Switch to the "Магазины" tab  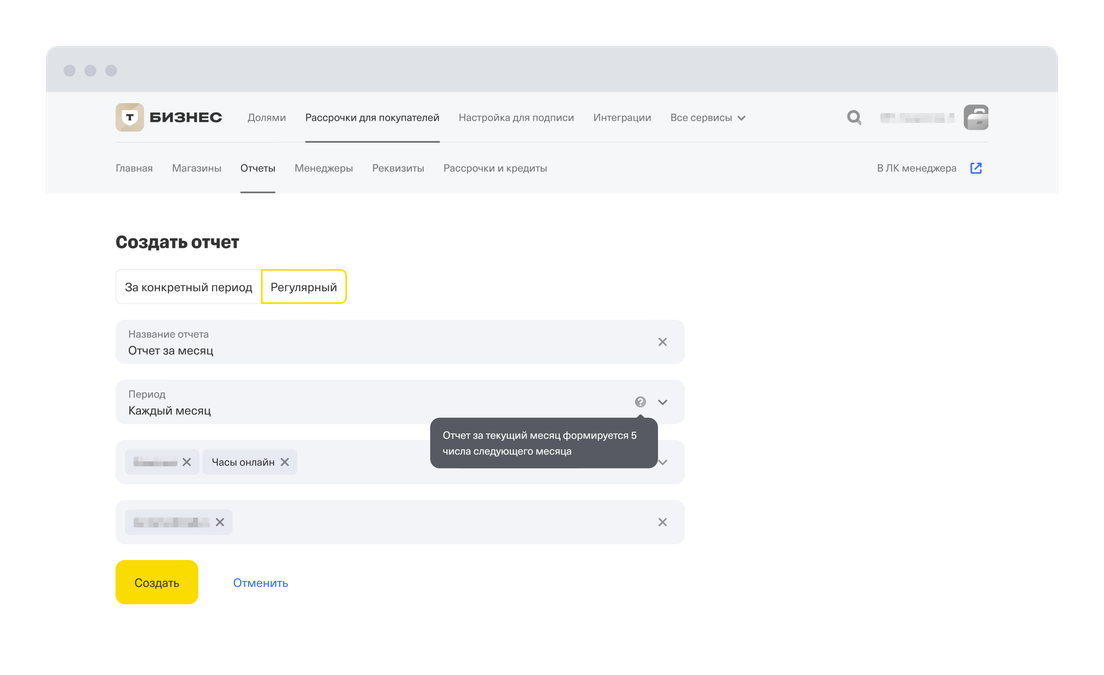(196, 168)
